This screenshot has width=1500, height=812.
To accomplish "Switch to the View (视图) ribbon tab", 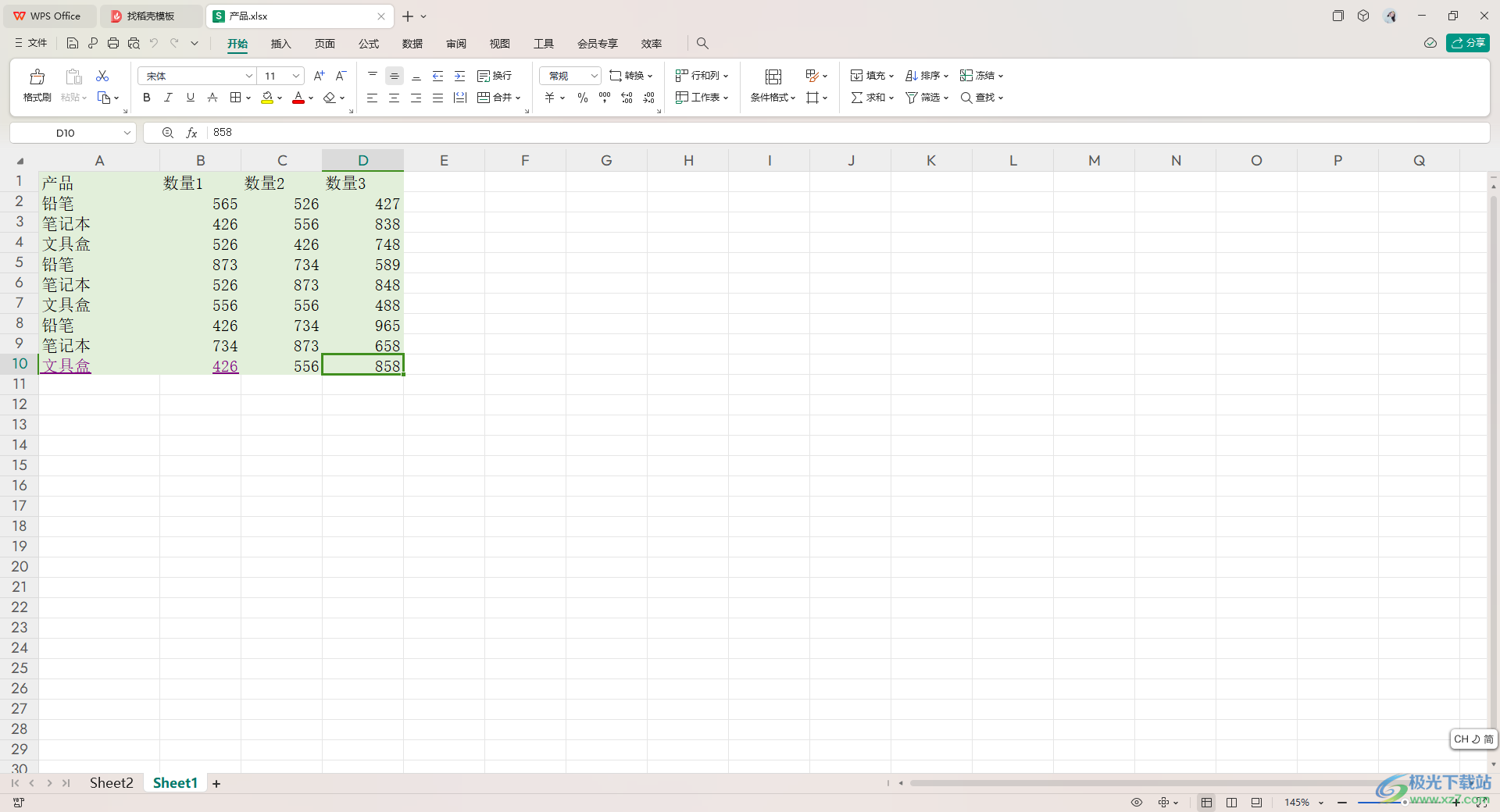I will [x=499, y=44].
